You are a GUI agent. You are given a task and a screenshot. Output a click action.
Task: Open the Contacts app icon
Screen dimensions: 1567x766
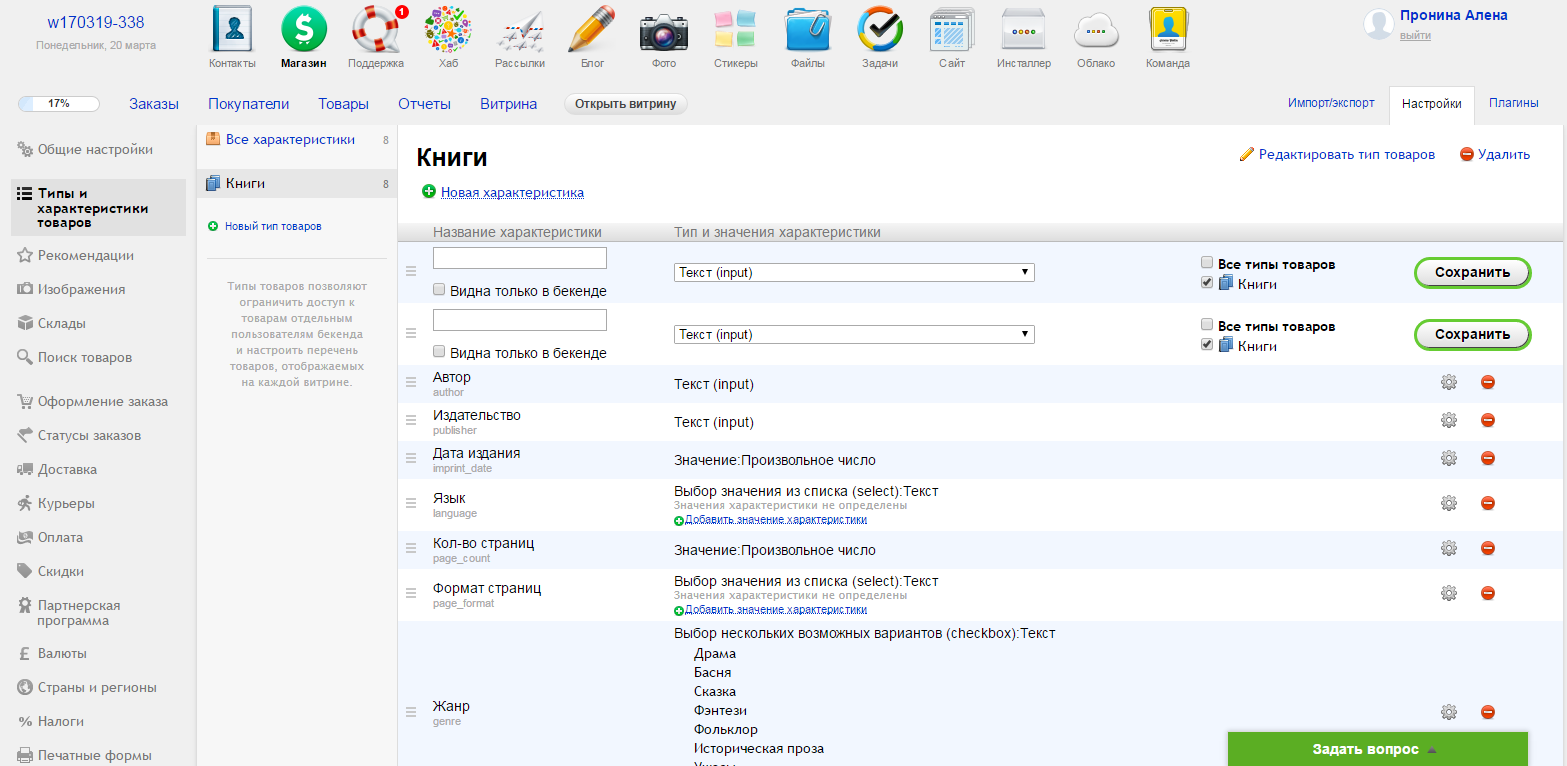coord(232,30)
